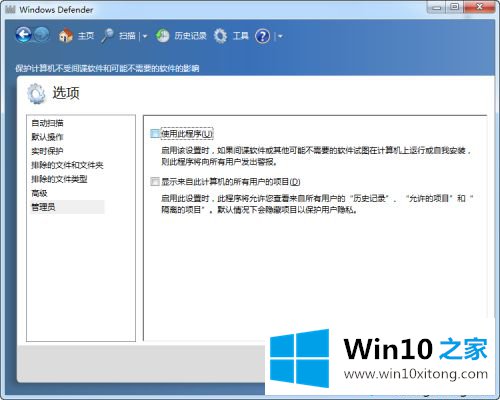Open help question mark icon

coord(262,36)
